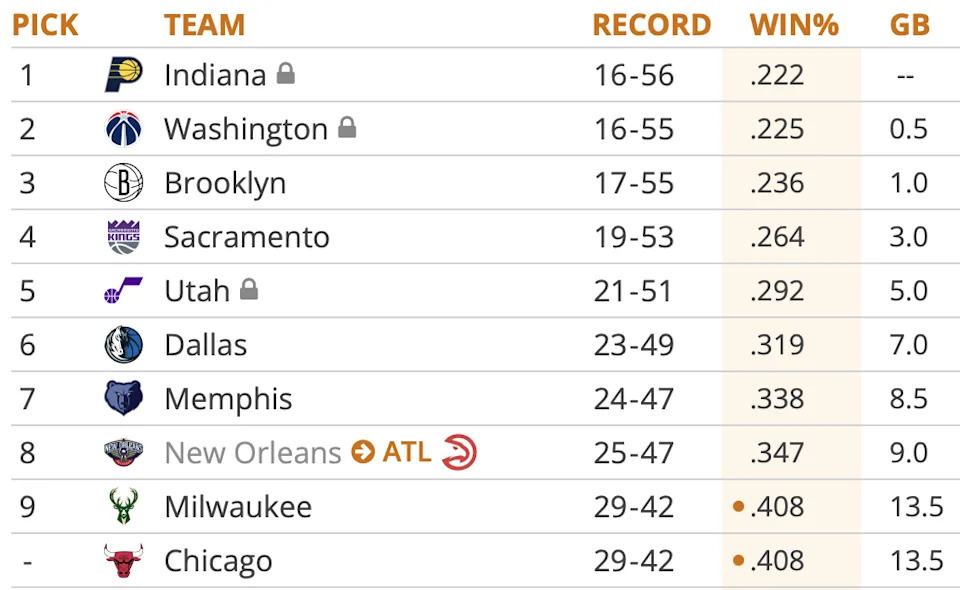
Task: Click the orange ATL pick owner label
Action: click(407, 452)
